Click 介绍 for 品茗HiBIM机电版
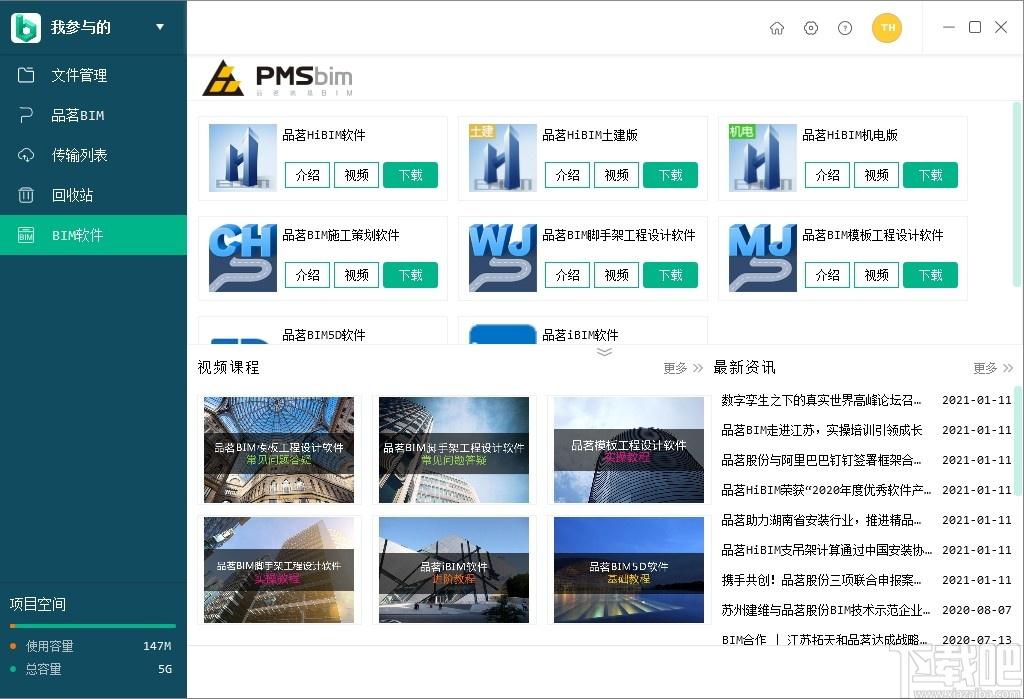This screenshot has height=699, width=1024. pyautogui.click(x=827, y=175)
